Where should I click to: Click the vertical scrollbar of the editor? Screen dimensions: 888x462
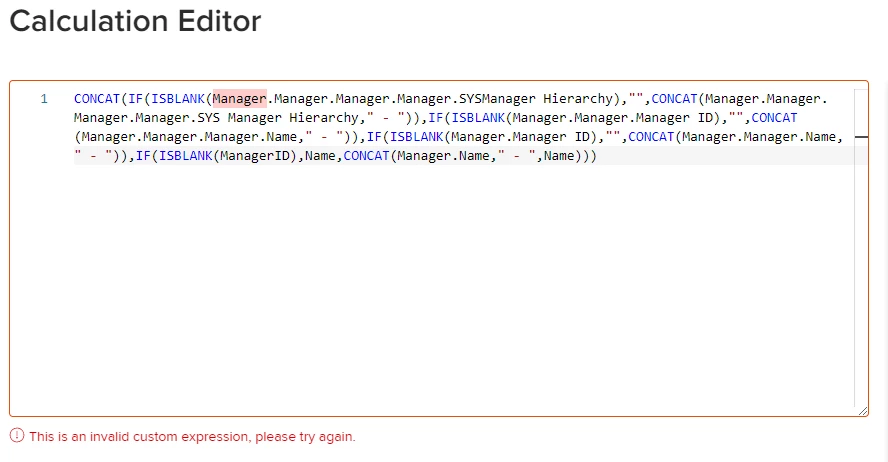click(861, 247)
